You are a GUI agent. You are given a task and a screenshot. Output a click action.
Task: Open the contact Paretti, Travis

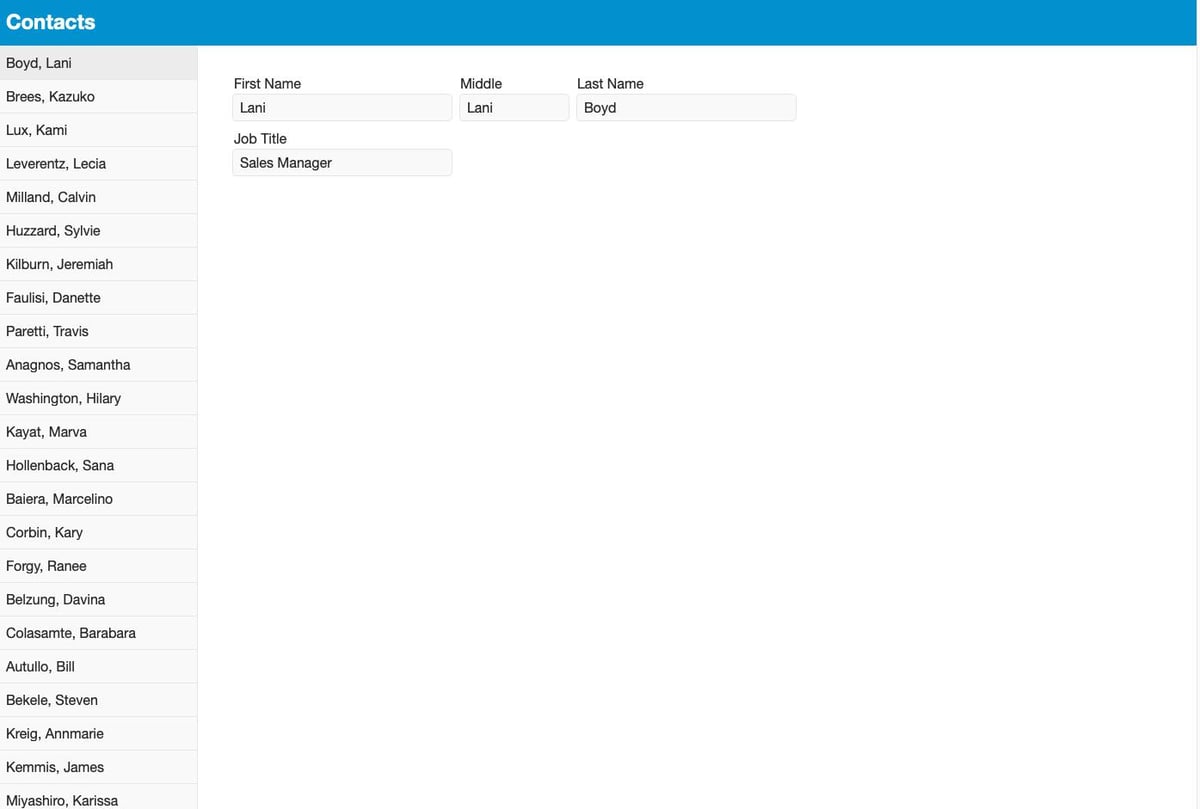pyautogui.click(x=98, y=331)
